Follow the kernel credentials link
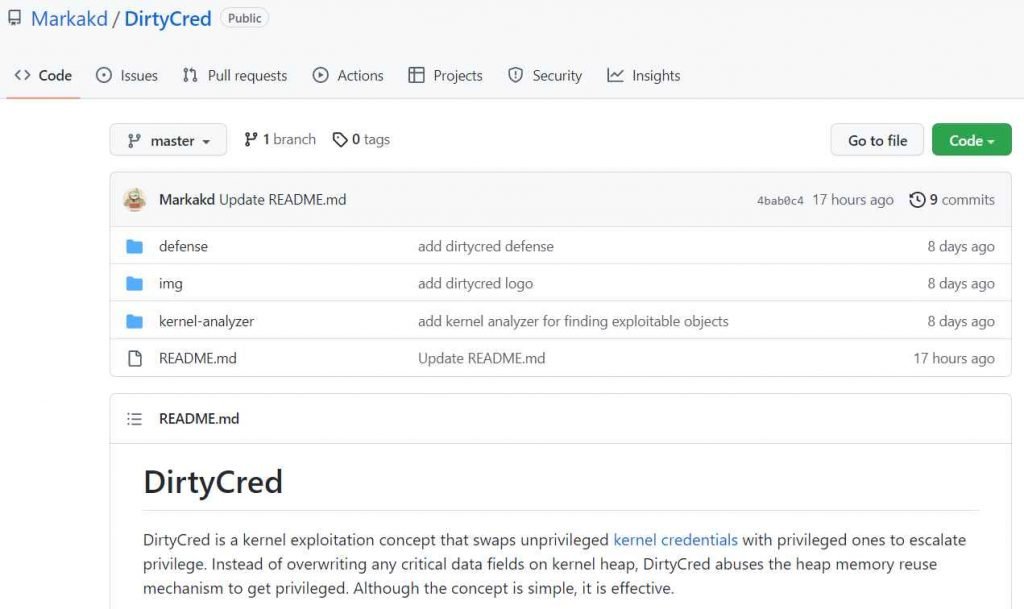1024x609 pixels. pyautogui.click(x=675, y=540)
